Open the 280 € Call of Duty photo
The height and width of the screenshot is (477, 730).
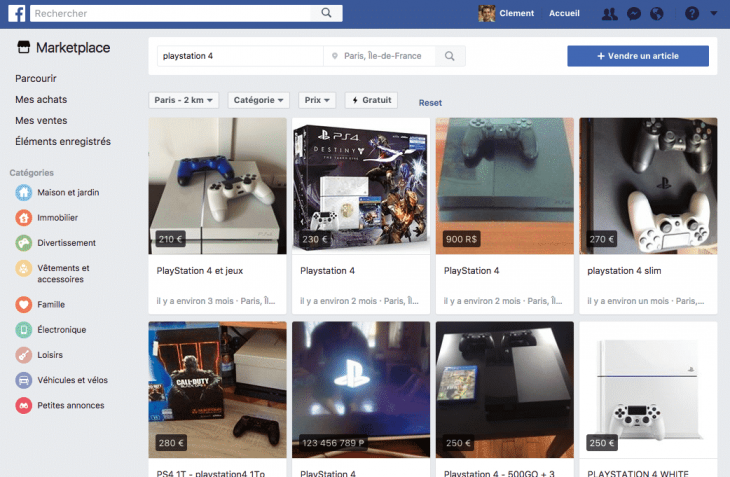tap(217, 390)
